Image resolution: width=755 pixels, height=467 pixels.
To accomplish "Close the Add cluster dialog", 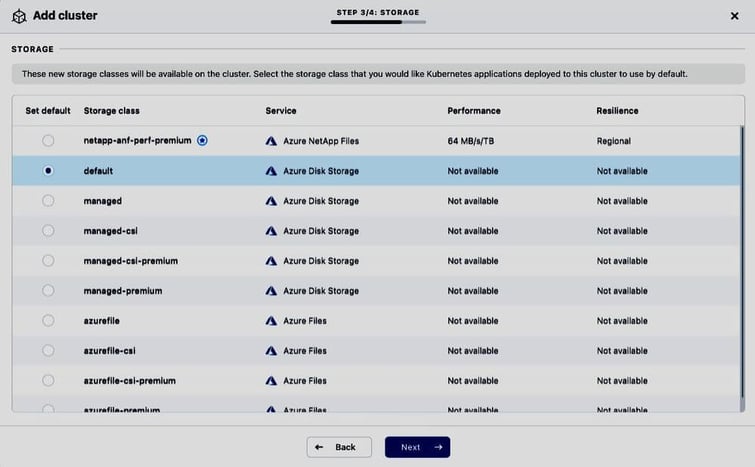I will point(735,16).
